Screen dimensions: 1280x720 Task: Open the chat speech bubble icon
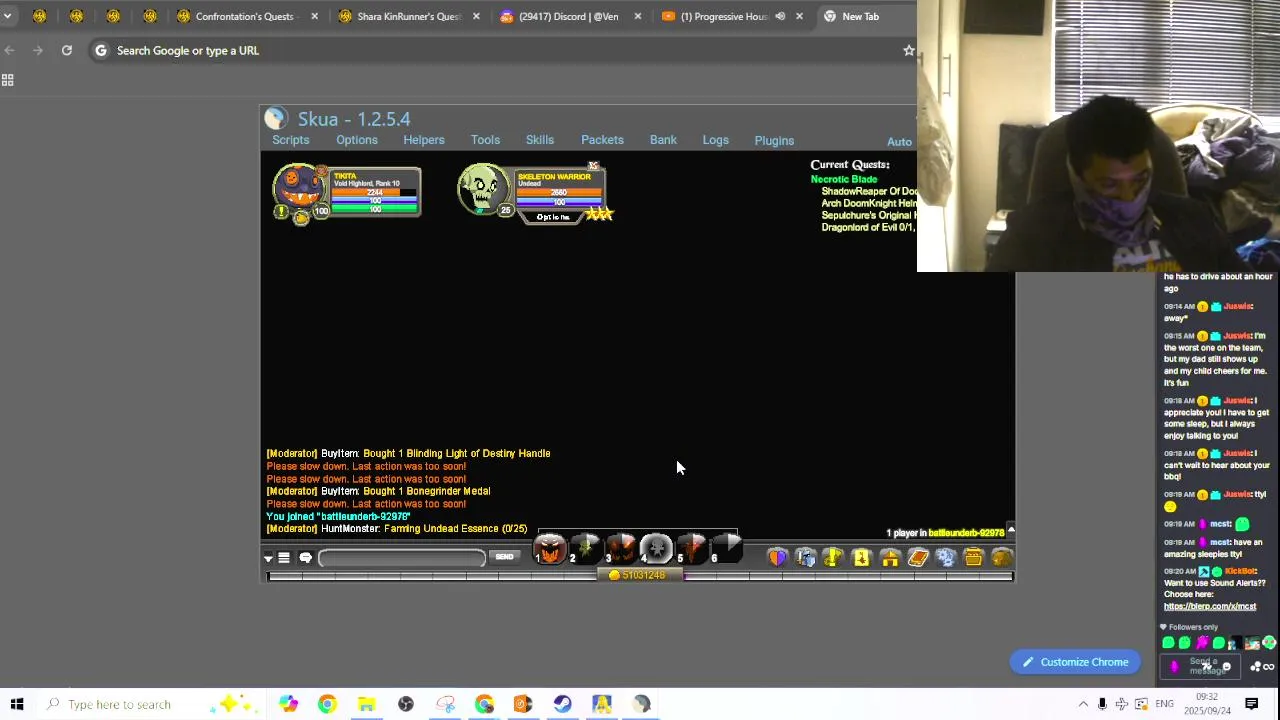(305, 558)
